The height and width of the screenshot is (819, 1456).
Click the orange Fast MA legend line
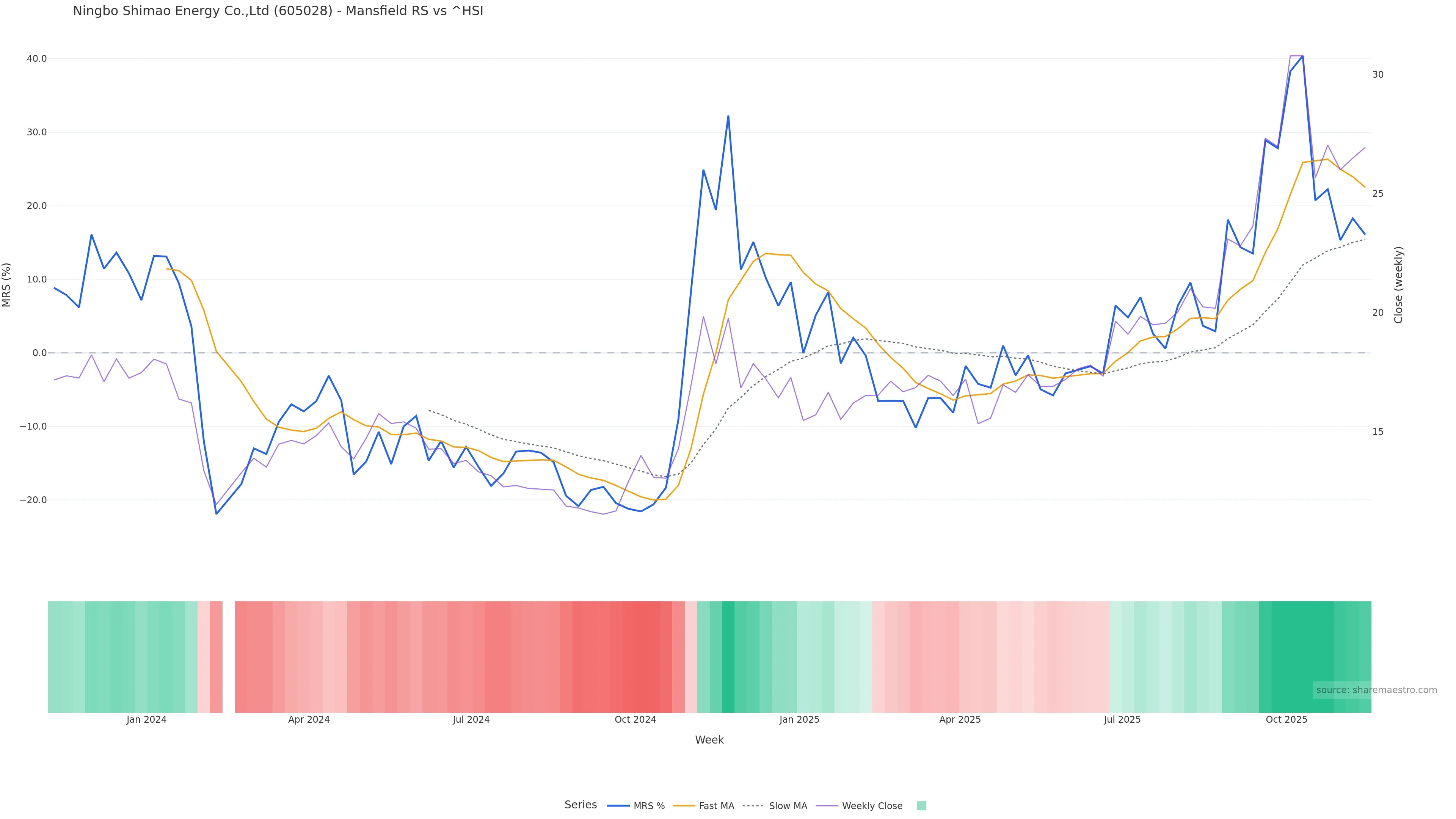coord(684,806)
